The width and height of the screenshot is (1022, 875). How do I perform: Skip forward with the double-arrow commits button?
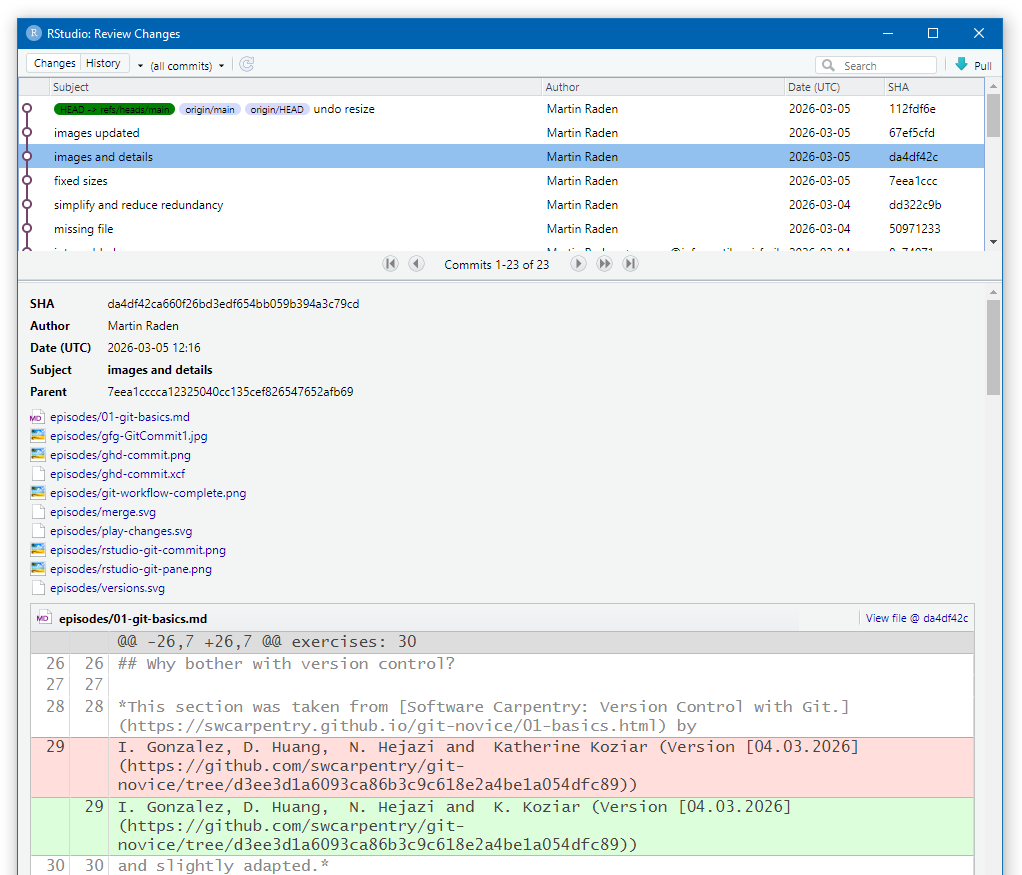coord(604,264)
